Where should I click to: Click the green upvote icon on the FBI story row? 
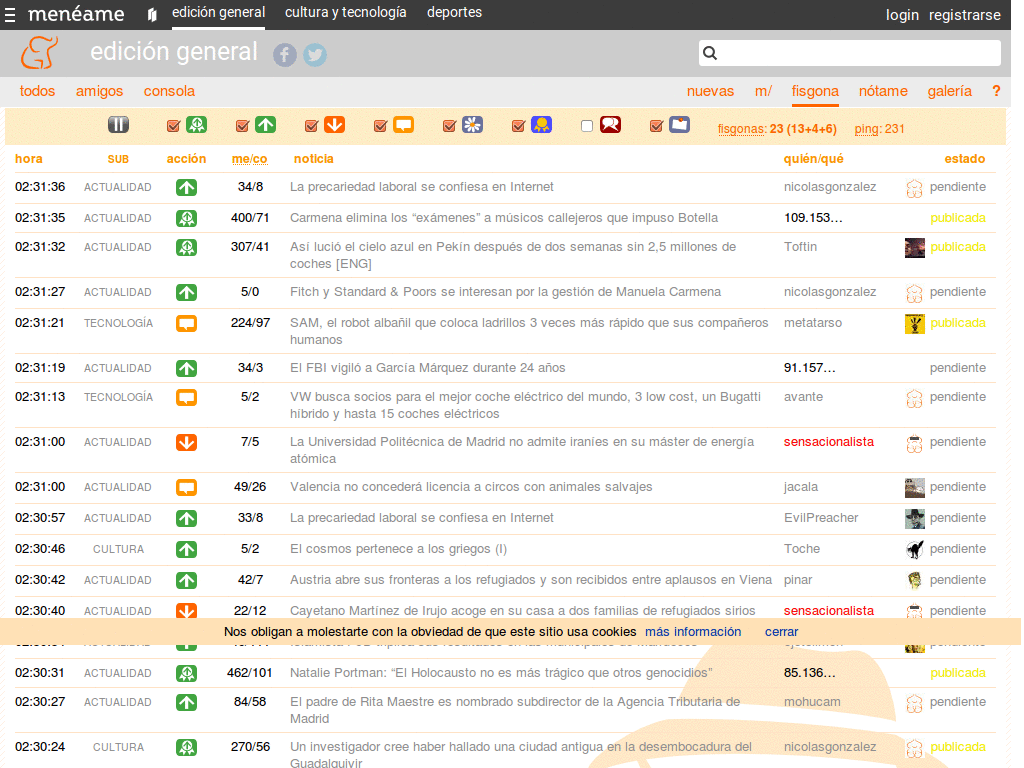[x=186, y=368]
